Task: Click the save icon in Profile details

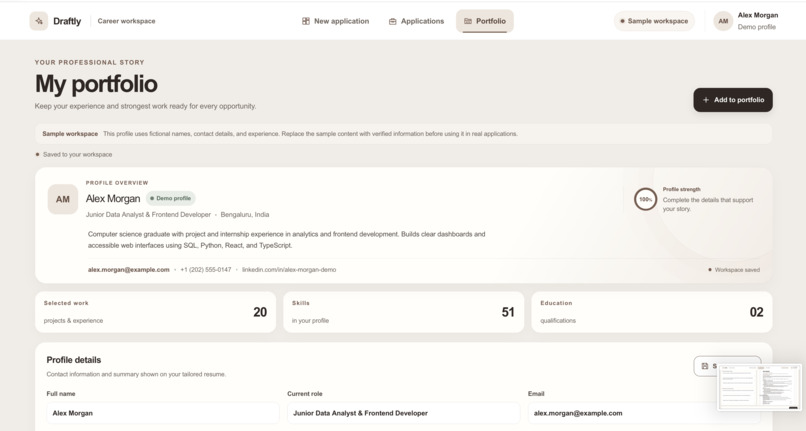Action: point(705,366)
